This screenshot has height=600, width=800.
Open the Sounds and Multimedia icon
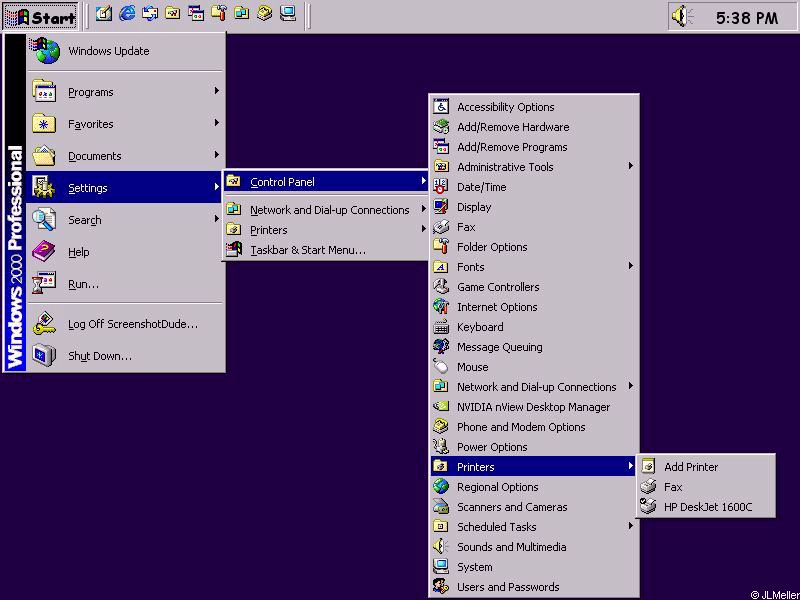441,546
